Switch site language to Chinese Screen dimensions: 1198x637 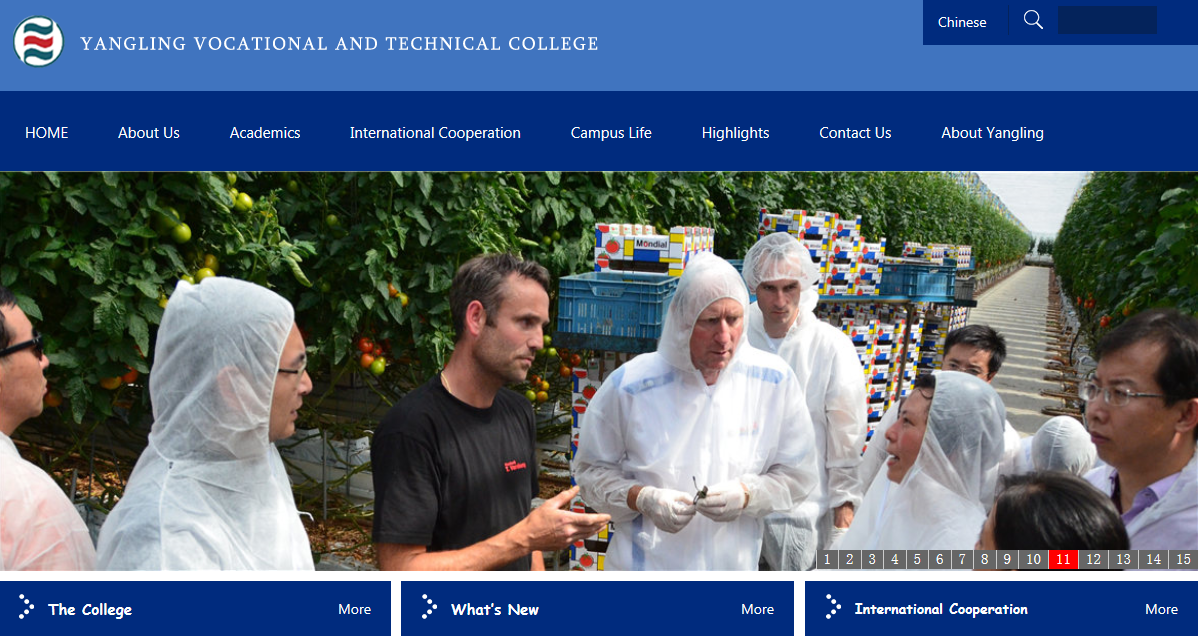[962, 22]
